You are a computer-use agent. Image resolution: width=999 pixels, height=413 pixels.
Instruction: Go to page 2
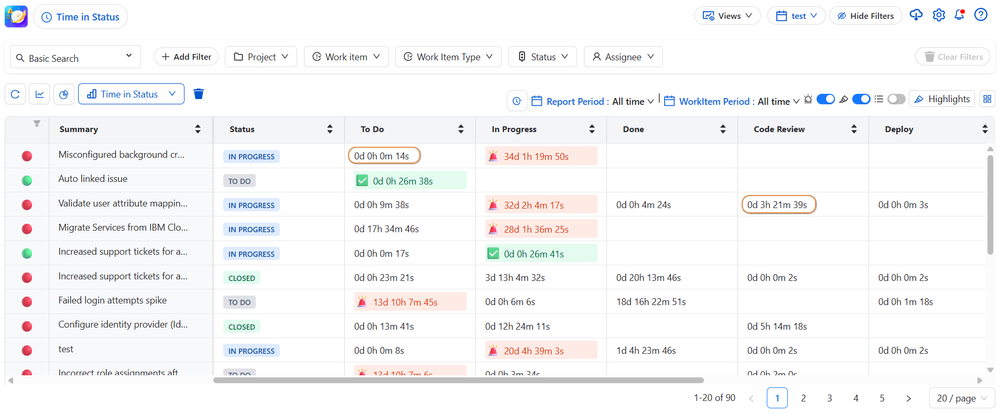803,398
